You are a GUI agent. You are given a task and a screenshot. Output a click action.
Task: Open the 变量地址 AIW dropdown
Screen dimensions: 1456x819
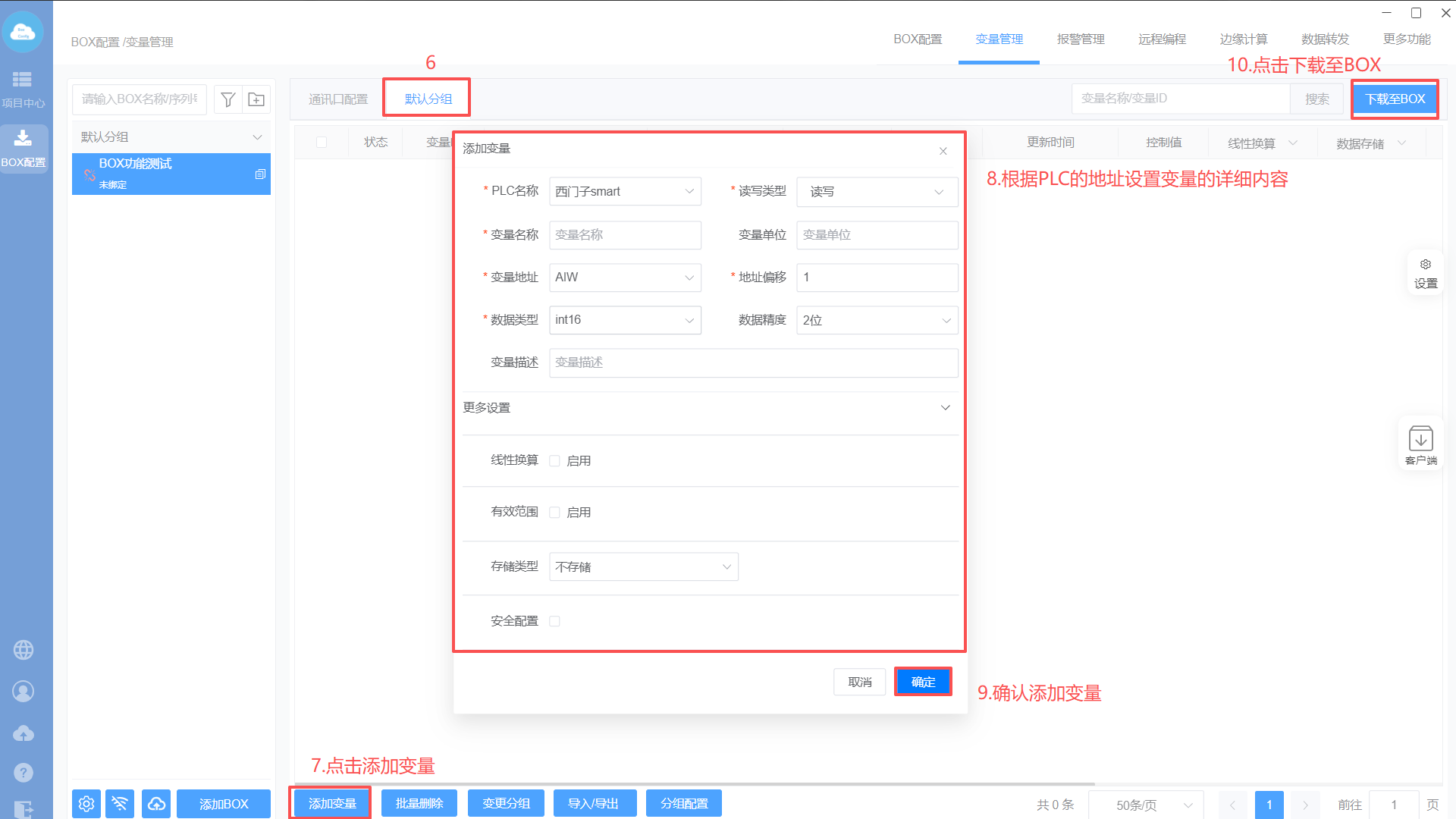pyautogui.click(x=624, y=278)
